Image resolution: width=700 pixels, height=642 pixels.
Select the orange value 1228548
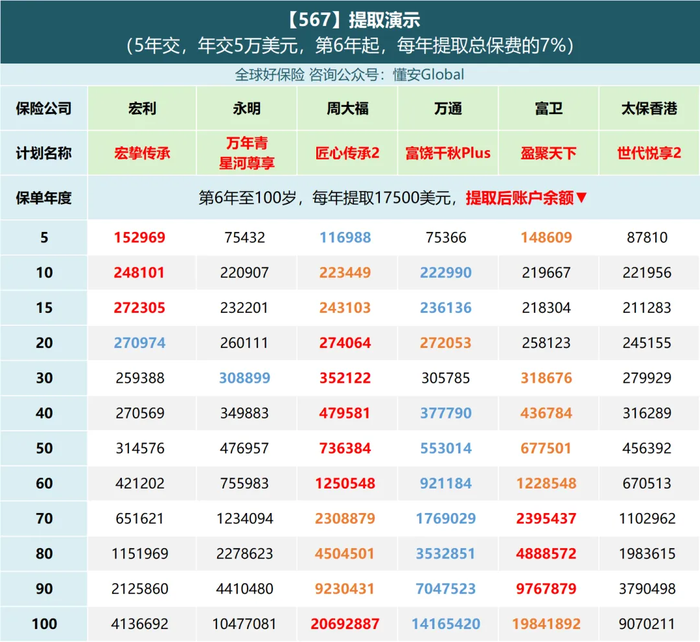546,484
